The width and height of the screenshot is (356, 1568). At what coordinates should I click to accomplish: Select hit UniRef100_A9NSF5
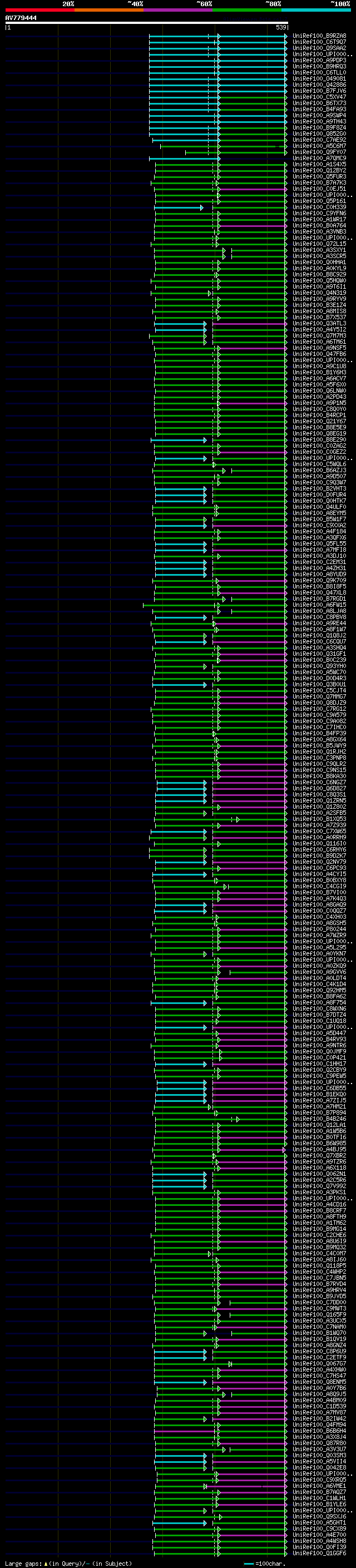coord(319,348)
